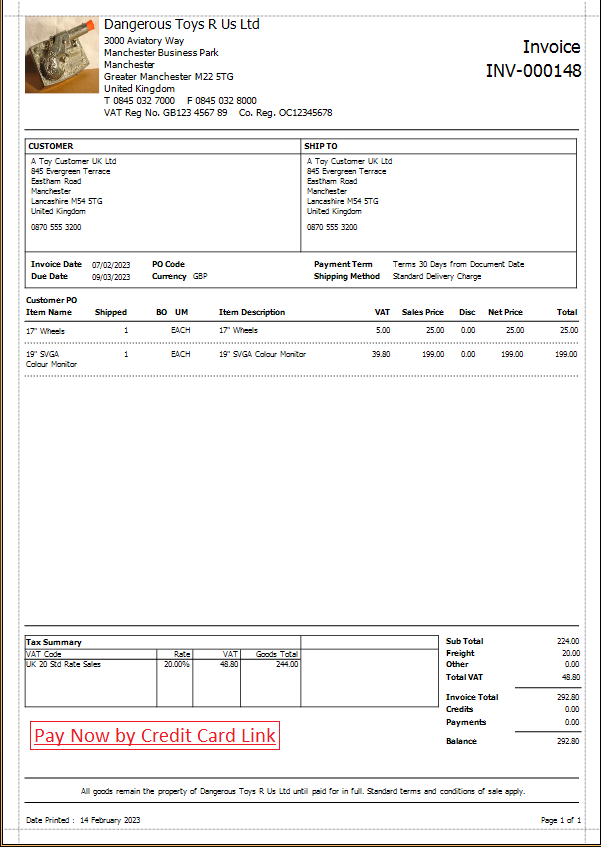Click the Tax Summary table heading
This screenshot has width=601, height=847.
point(55,642)
